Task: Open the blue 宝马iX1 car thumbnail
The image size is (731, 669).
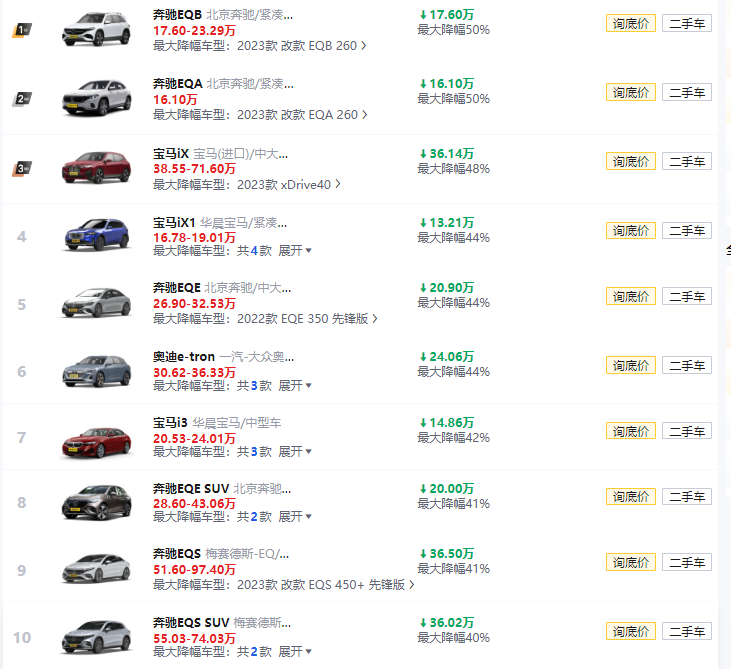Action: click(97, 234)
